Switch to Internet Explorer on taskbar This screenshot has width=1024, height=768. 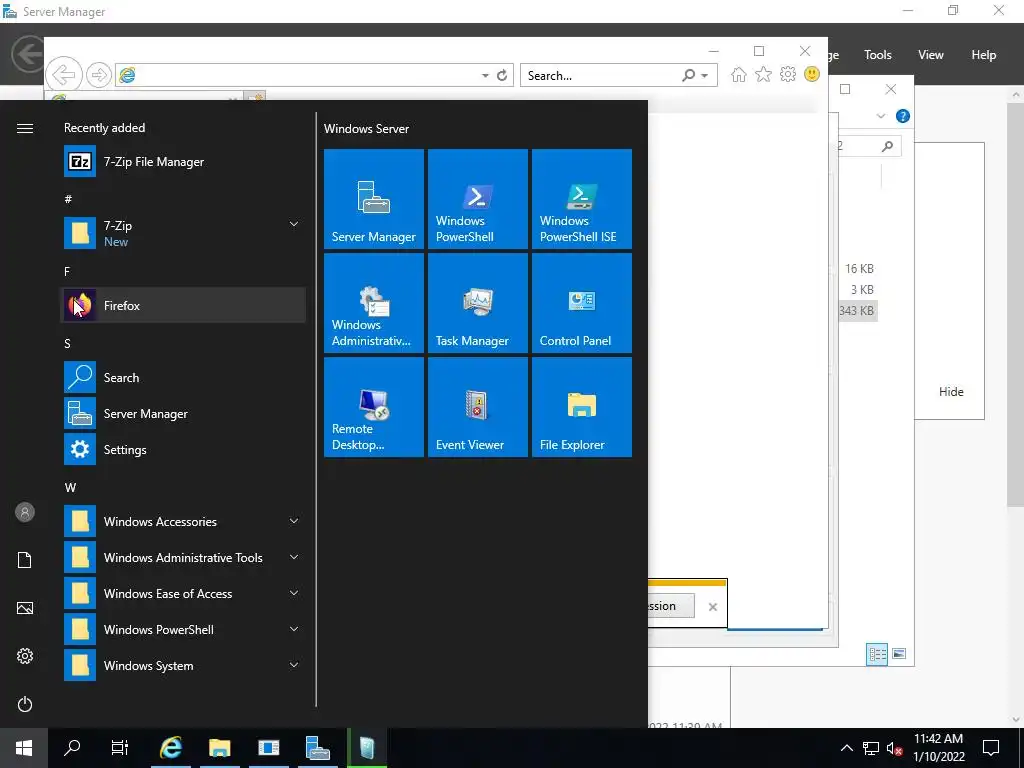pos(171,748)
